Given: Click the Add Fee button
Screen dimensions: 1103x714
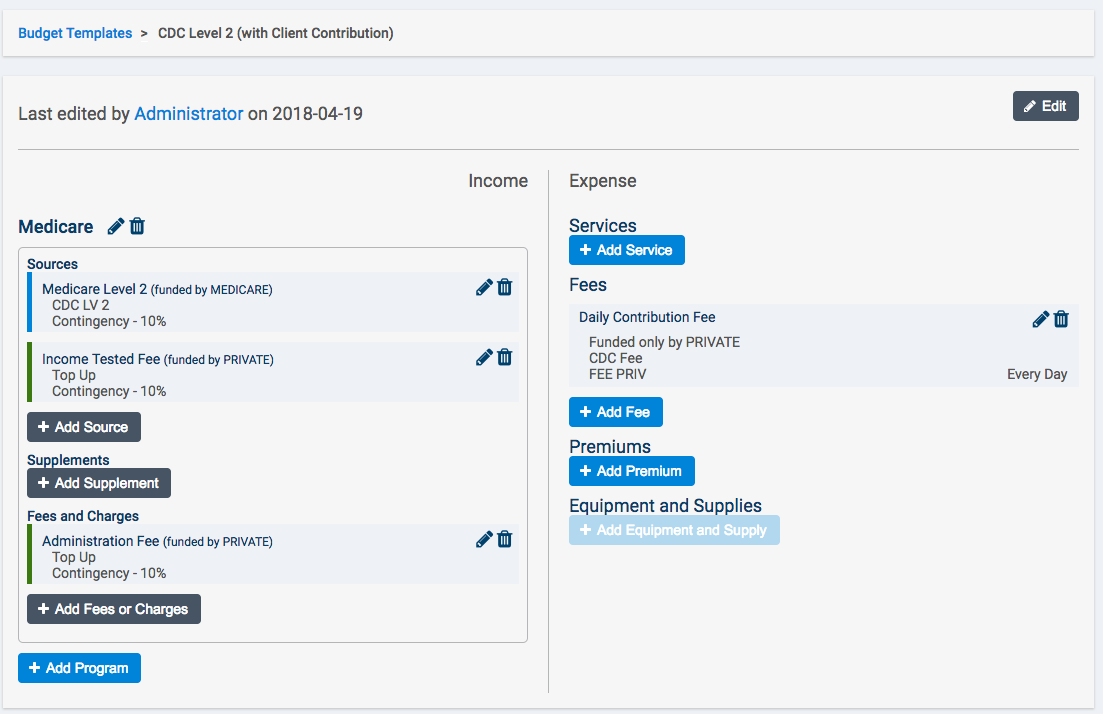Looking at the screenshot, I should click(615, 412).
